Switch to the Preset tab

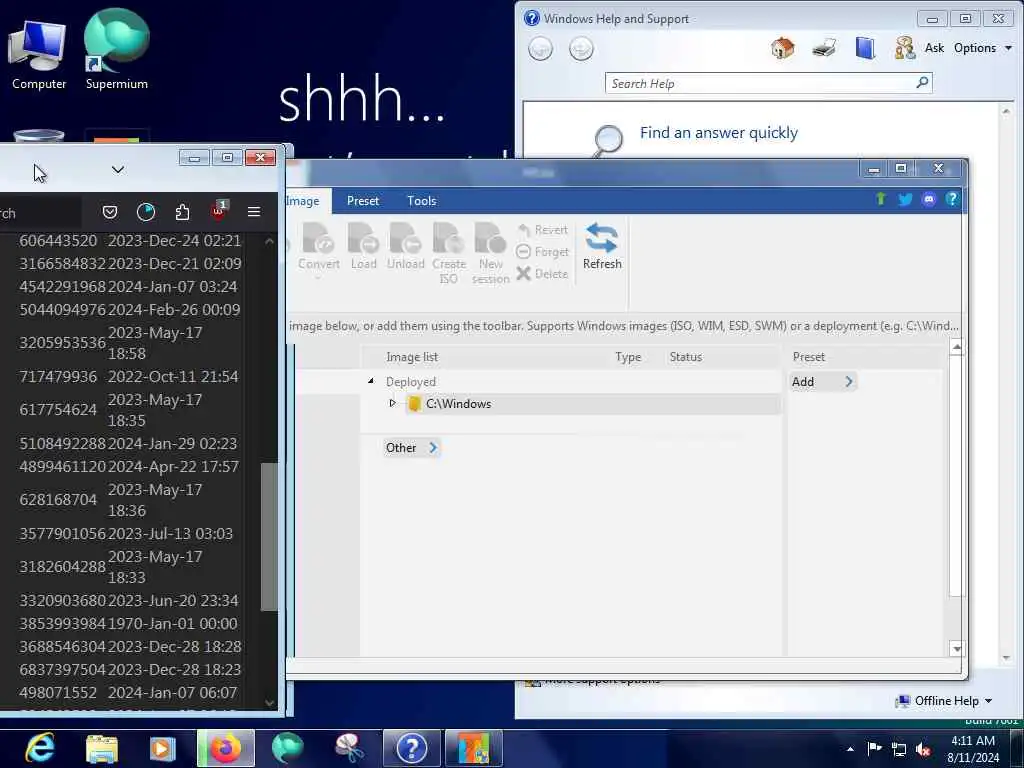click(363, 200)
